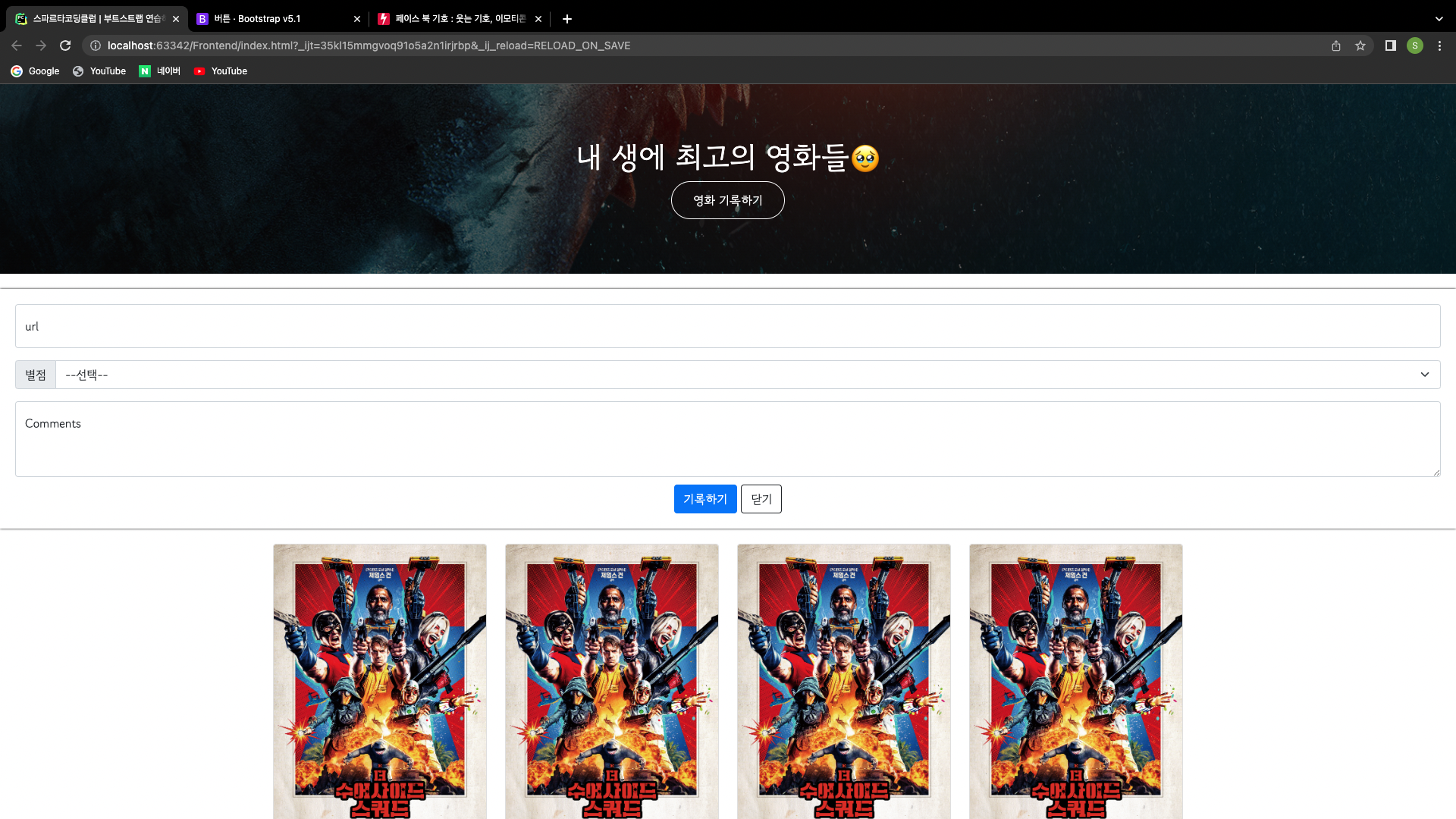Click the 별점 label
Viewport: 1456px width, 819px height.
pyautogui.click(x=36, y=375)
